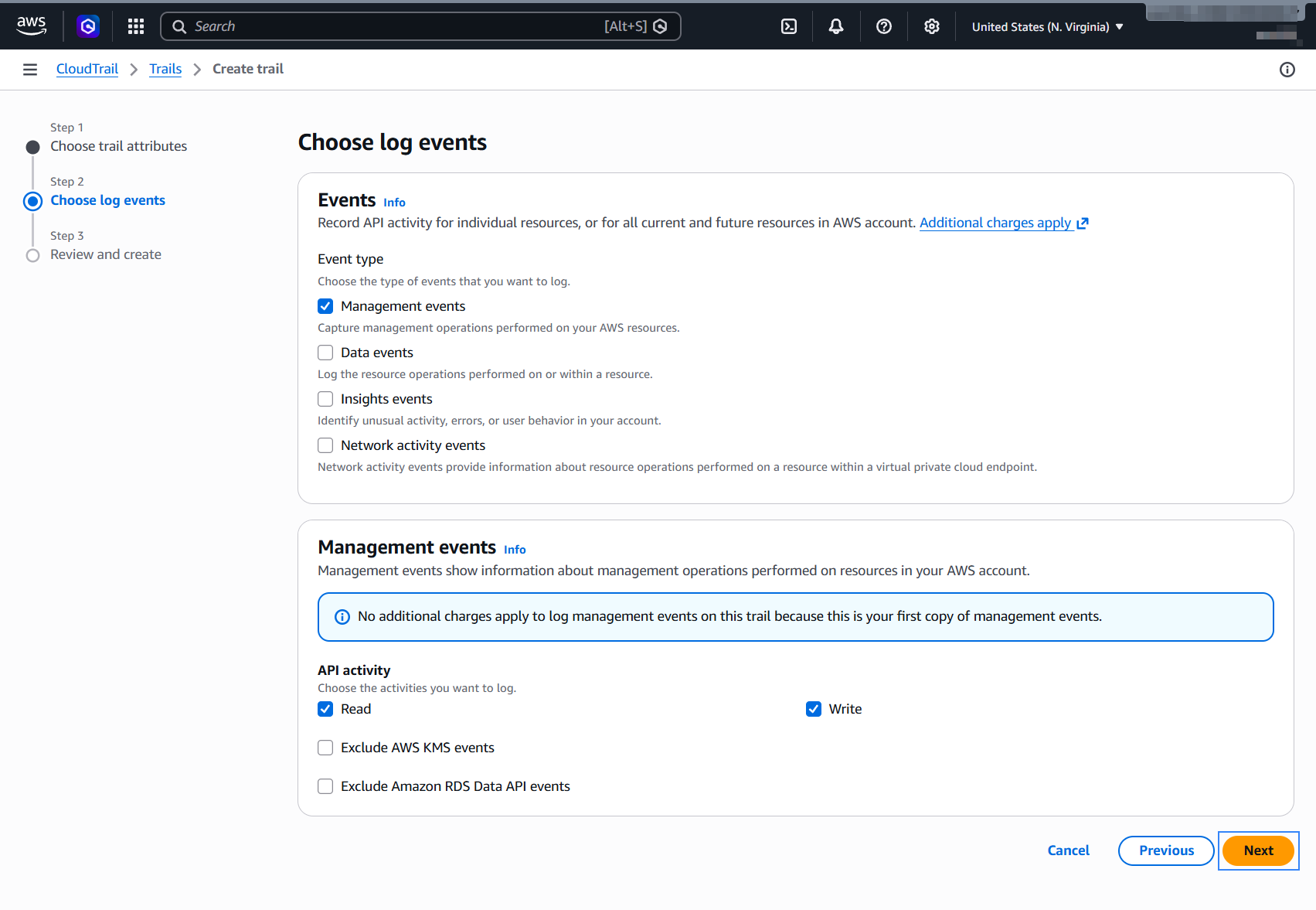Enable the Insights events checkbox
1316x910 pixels.
pos(325,399)
